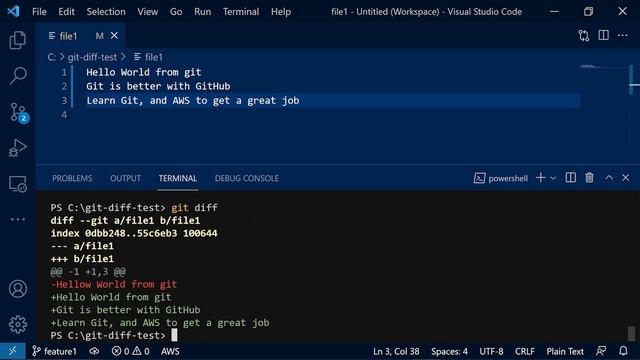This screenshot has width=640, height=360.
Task: Close the file1 editor tab
Action: [x=114, y=36]
